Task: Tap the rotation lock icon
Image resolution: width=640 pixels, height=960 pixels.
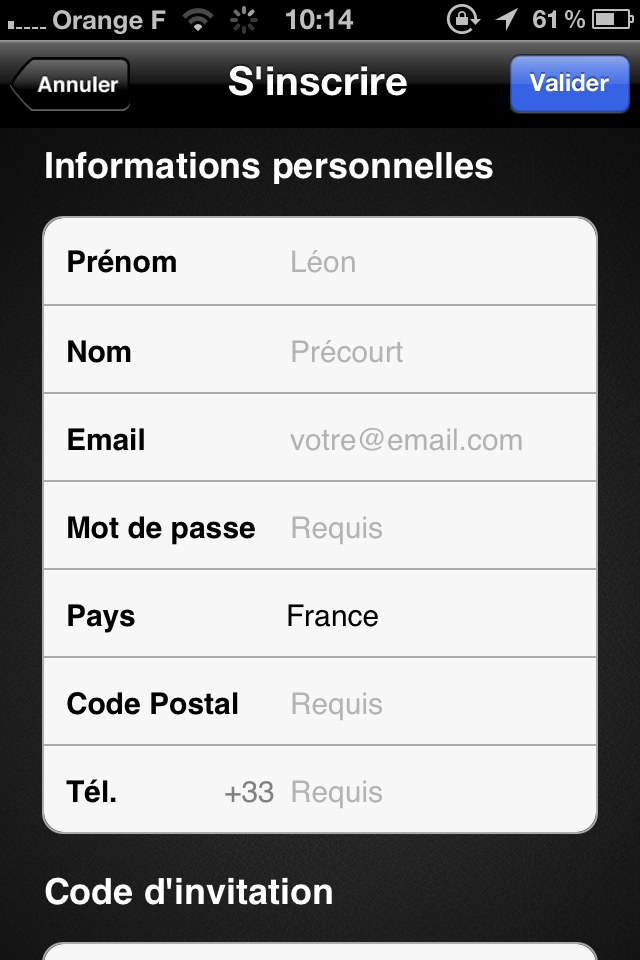Action: [x=461, y=19]
